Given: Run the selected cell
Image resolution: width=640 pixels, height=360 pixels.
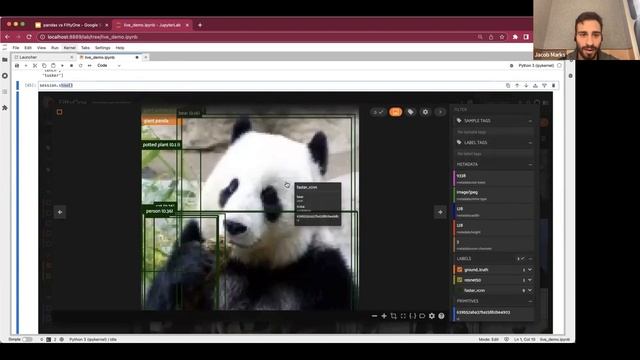Looking at the screenshot, I should 62,65.
